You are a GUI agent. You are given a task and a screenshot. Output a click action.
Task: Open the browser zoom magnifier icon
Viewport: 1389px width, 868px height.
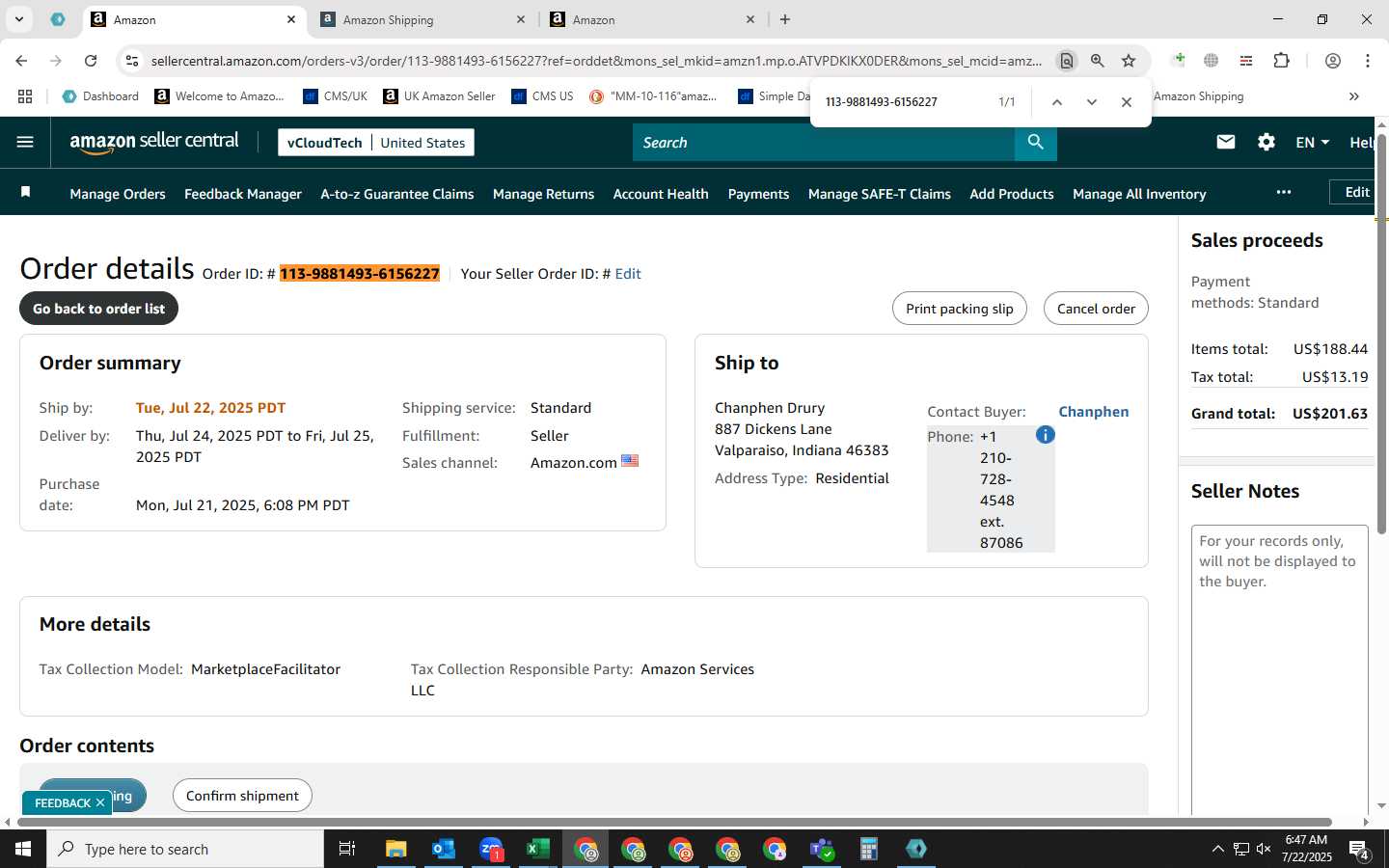coord(1098,61)
